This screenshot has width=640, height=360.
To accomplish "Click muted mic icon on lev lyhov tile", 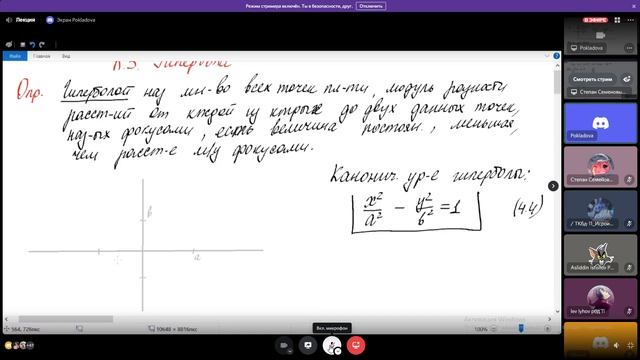I will pos(629,311).
